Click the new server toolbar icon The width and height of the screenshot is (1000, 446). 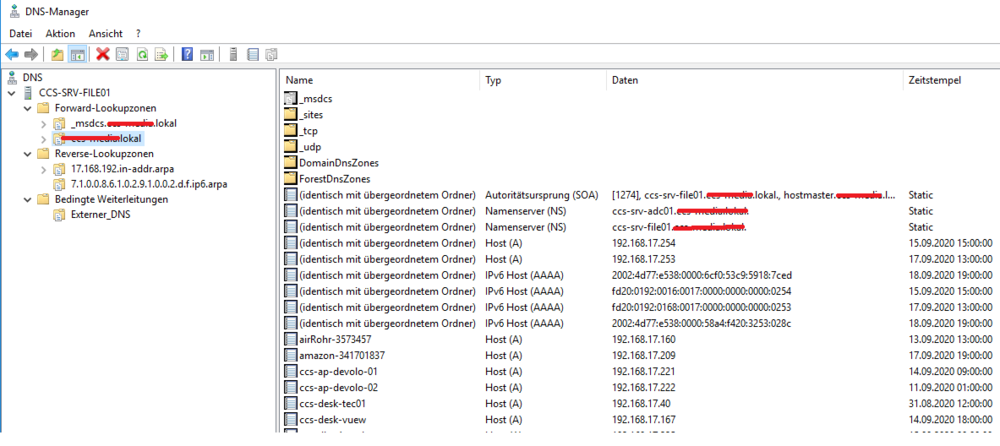233,54
